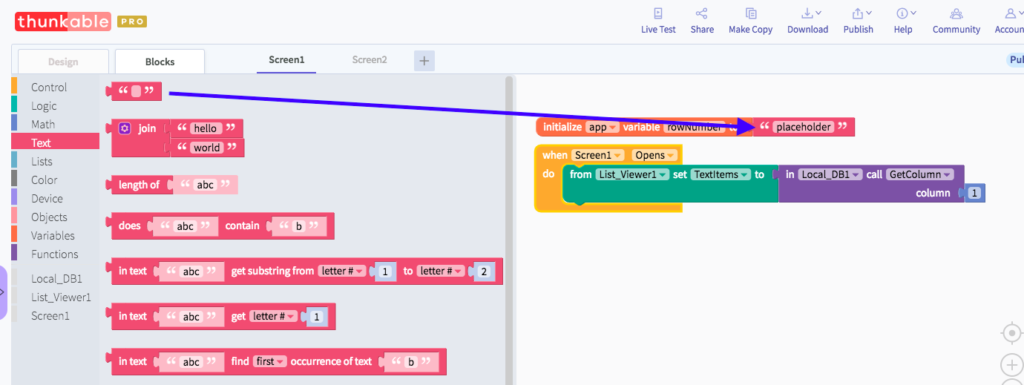
Task: Open the GetColumn call dropdown
Action: pyautogui.click(x=911, y=174)
